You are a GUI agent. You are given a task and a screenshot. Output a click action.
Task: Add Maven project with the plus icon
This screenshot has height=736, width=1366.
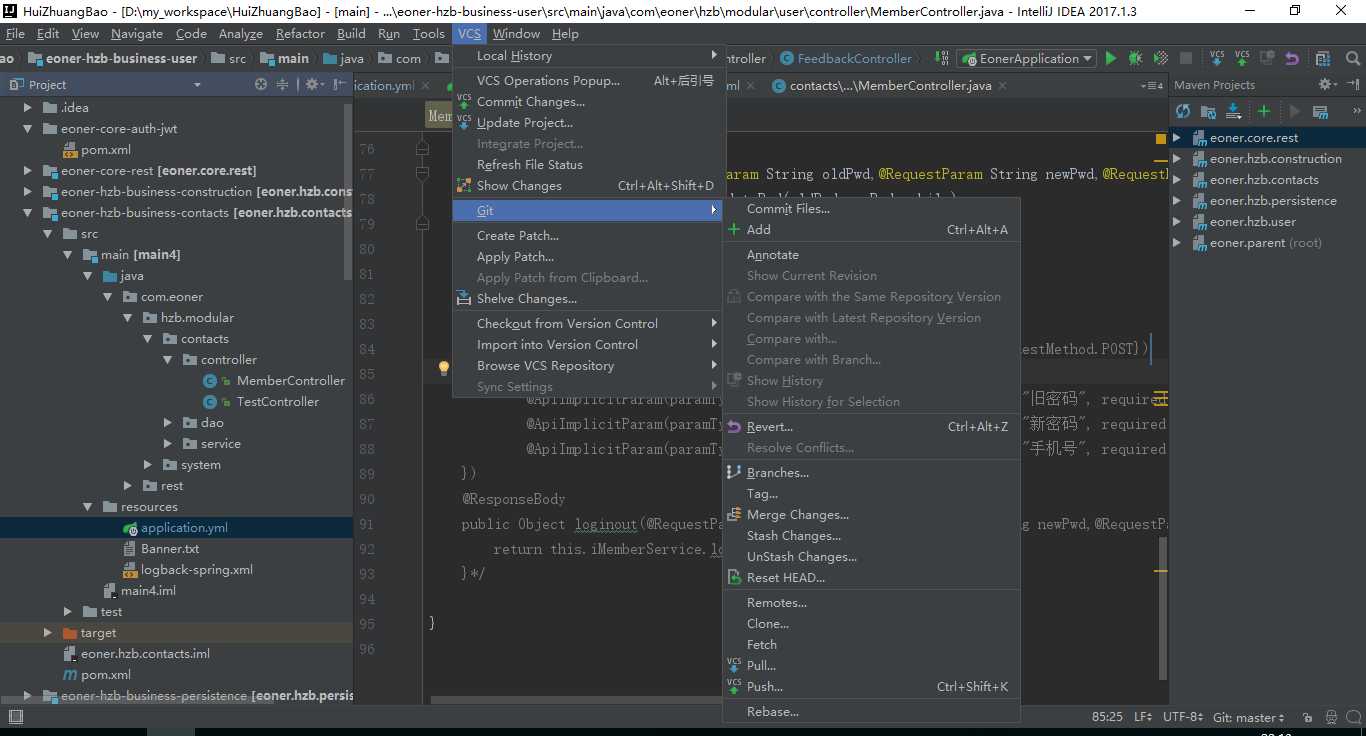pos(1264,111)
